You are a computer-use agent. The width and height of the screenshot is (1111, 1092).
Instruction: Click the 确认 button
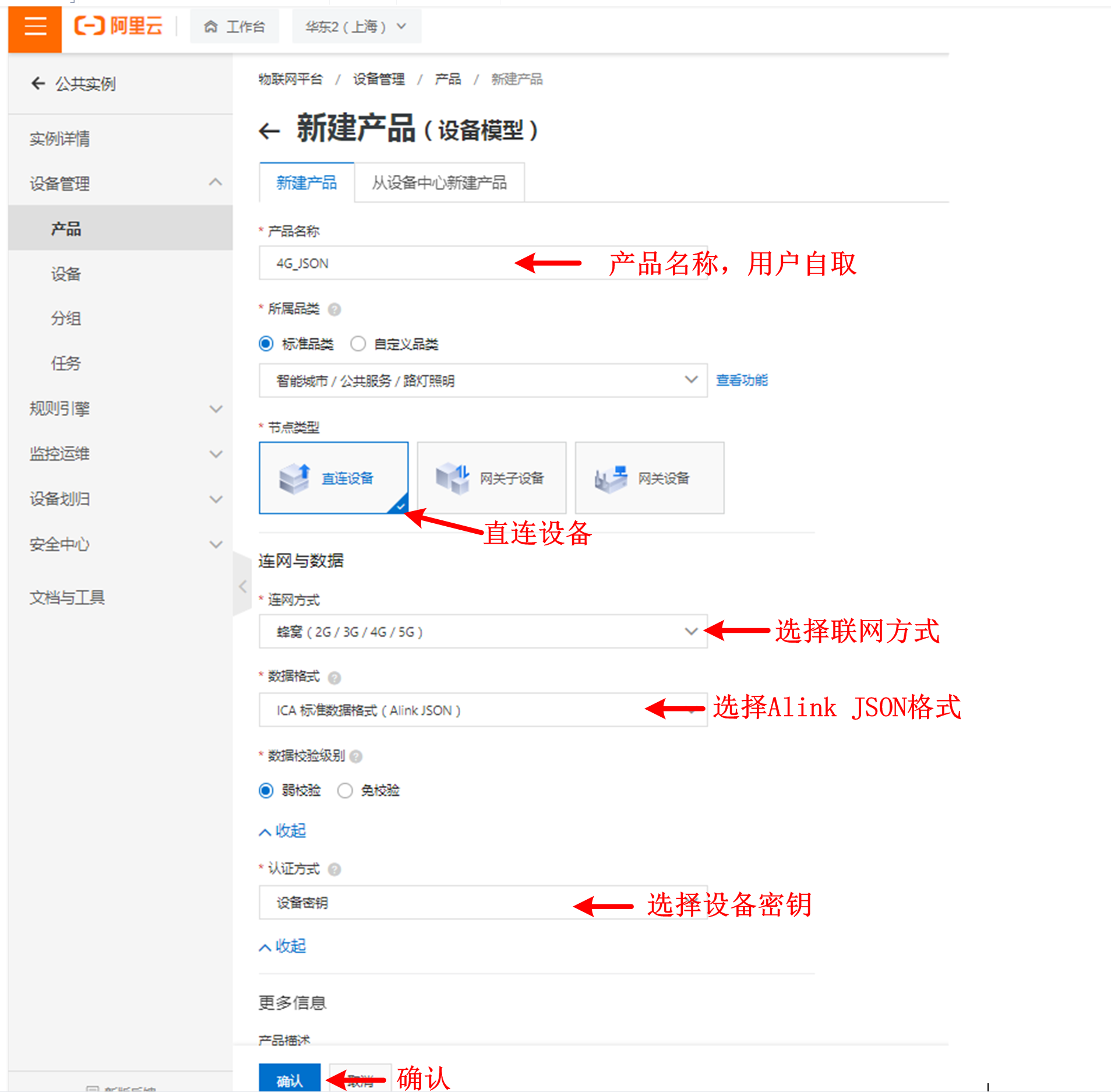coord(290,1080)
